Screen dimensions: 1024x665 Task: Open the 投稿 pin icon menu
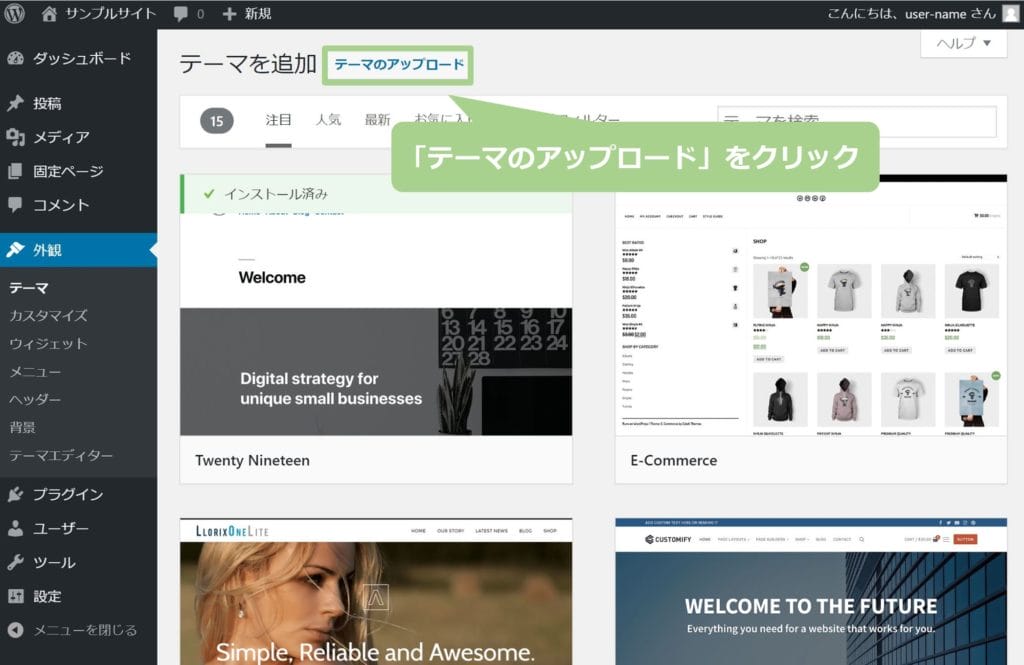point(15,103)
